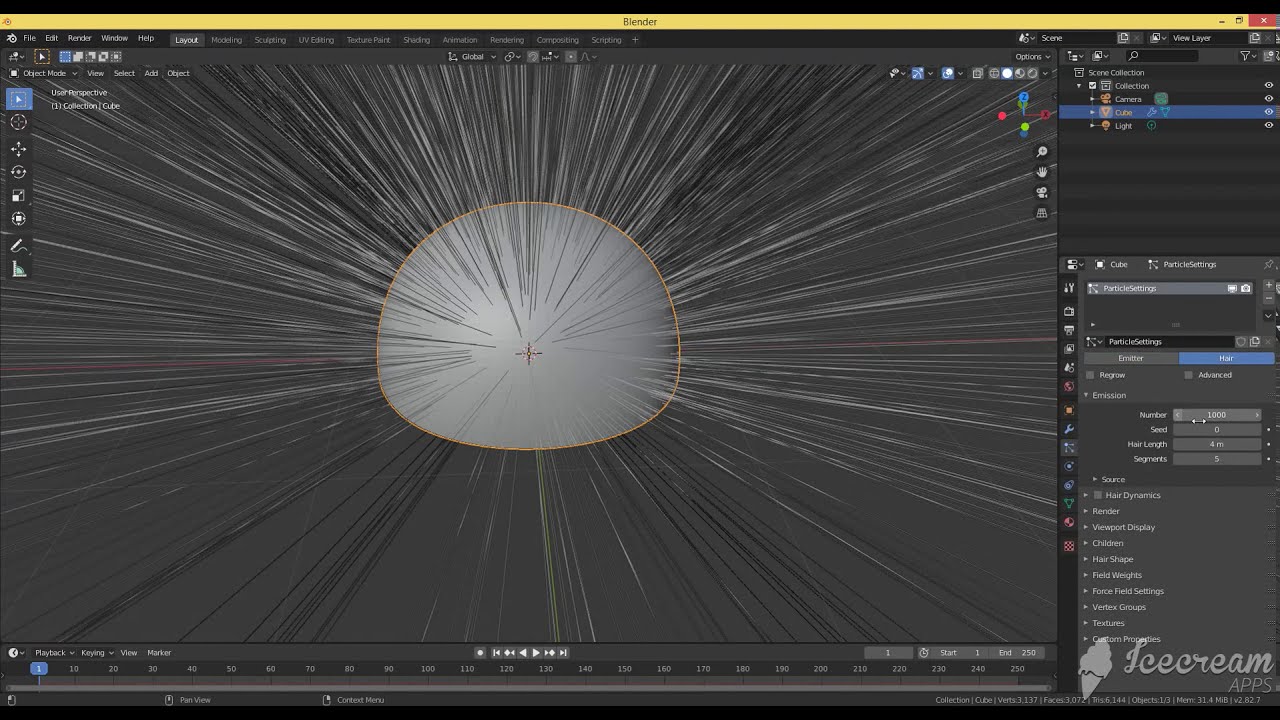Click the viewport zoom magnifier icon
This screenshot has height=720, width=1280.
tap(1042, 152)
